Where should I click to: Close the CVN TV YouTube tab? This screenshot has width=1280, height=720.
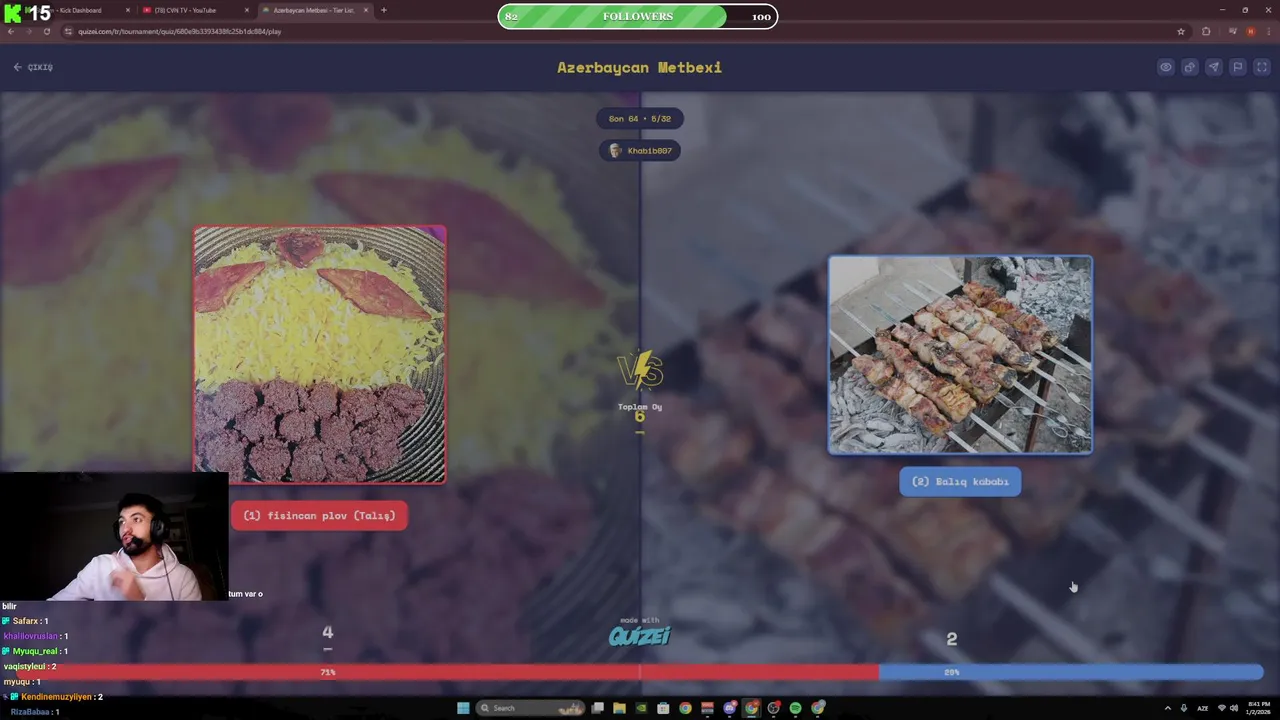point(247,10)
